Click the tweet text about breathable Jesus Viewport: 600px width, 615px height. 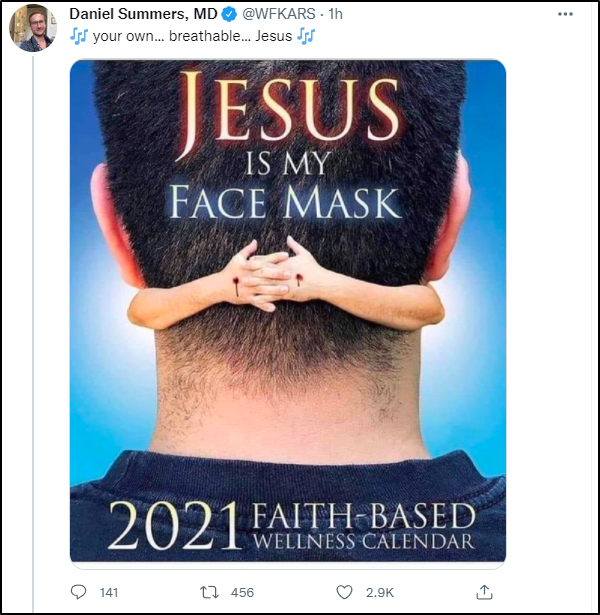[191, 36]
